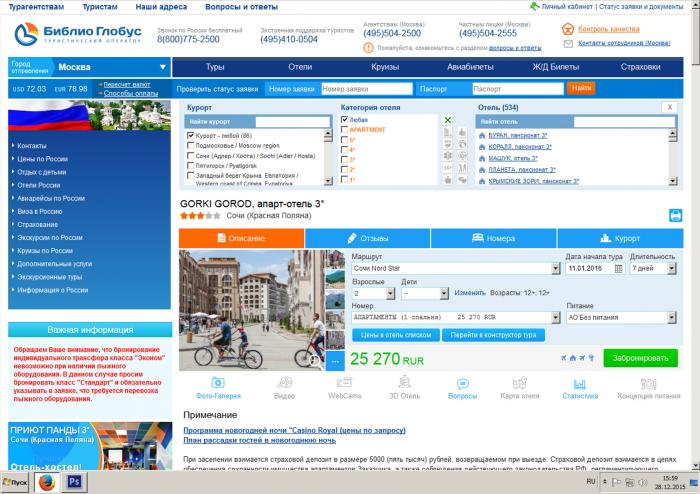Open the Авиабилеты menu
Image resolution: width=700 pixels, height=494 pixels.
470,67
